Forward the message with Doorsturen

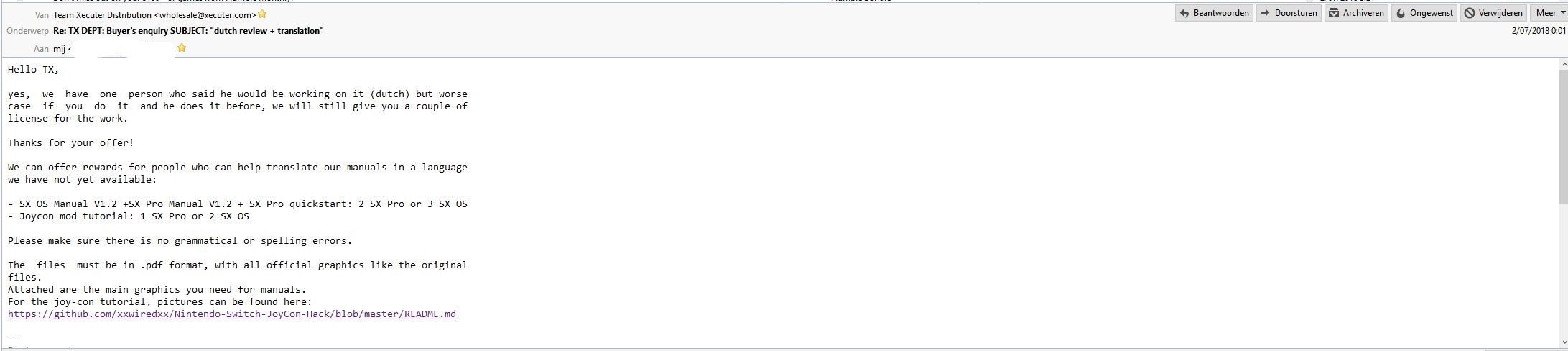[1289, 13]
